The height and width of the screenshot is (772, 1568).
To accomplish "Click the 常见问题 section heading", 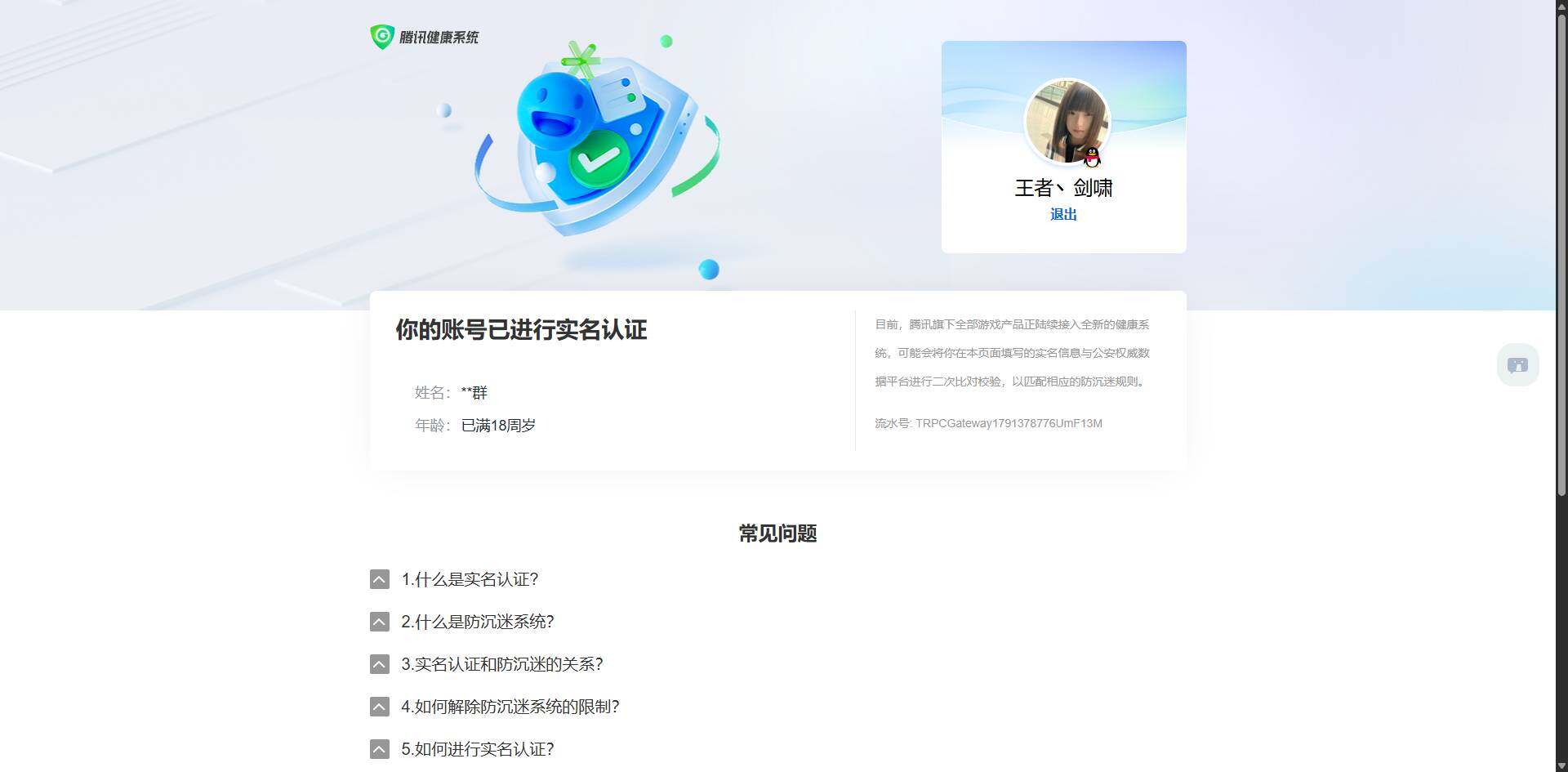I will (x=777, y=533).
